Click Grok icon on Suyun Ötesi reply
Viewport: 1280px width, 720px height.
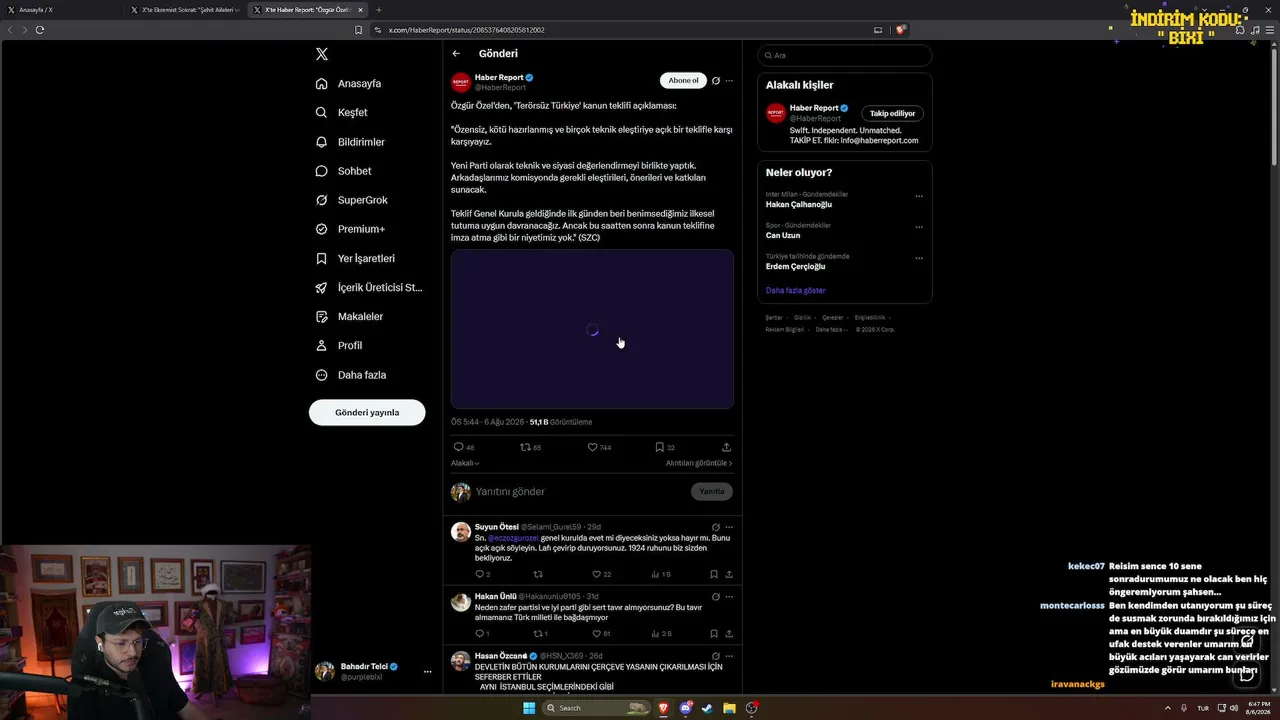(716, 527)
